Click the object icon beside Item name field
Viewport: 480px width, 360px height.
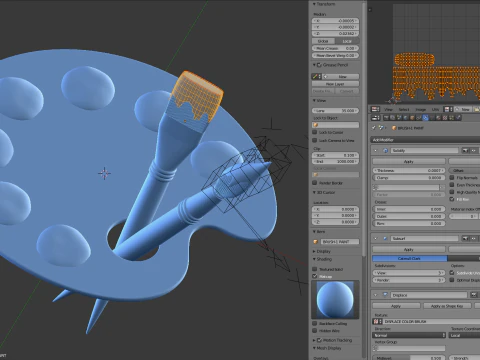coord(316,242)
